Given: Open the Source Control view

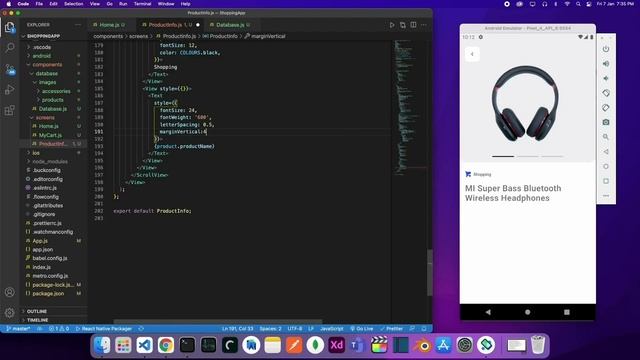Looking at the screenshot, I should [x=10, y=69].
